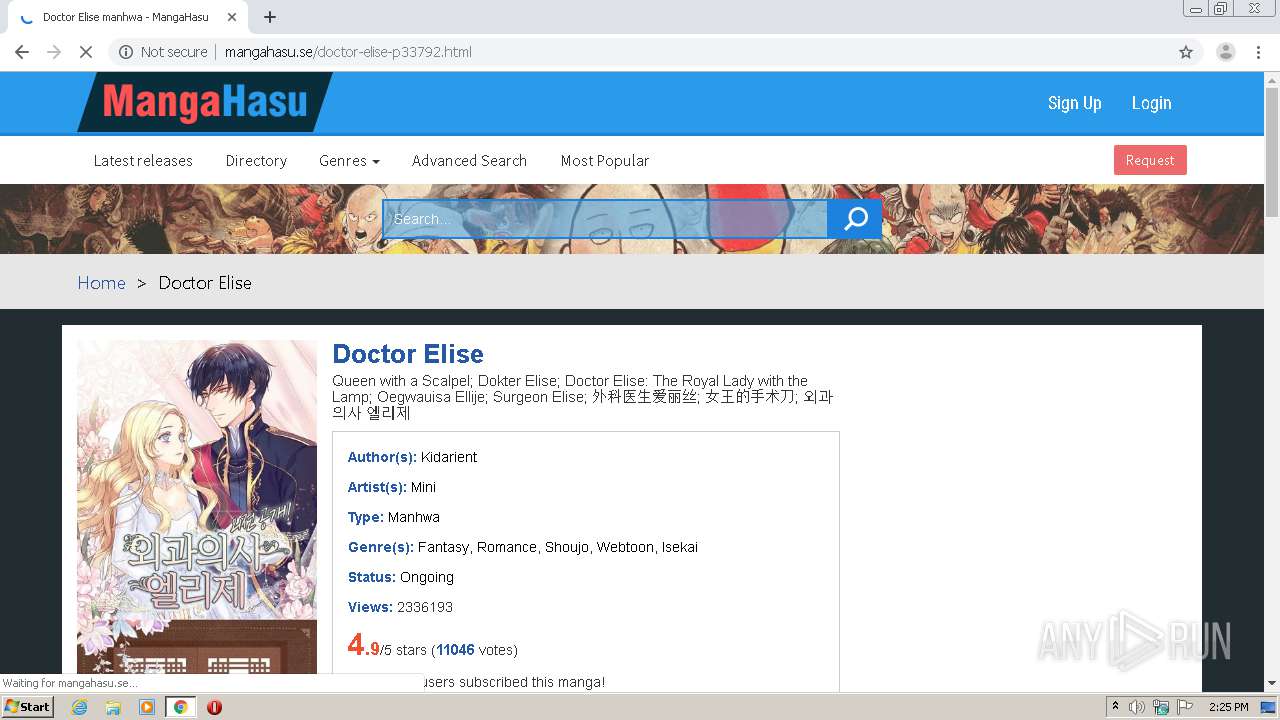This screenshot has width=1280, height=720.
Task: Click the Home breadcrumb link
Action: pos(102,283)
